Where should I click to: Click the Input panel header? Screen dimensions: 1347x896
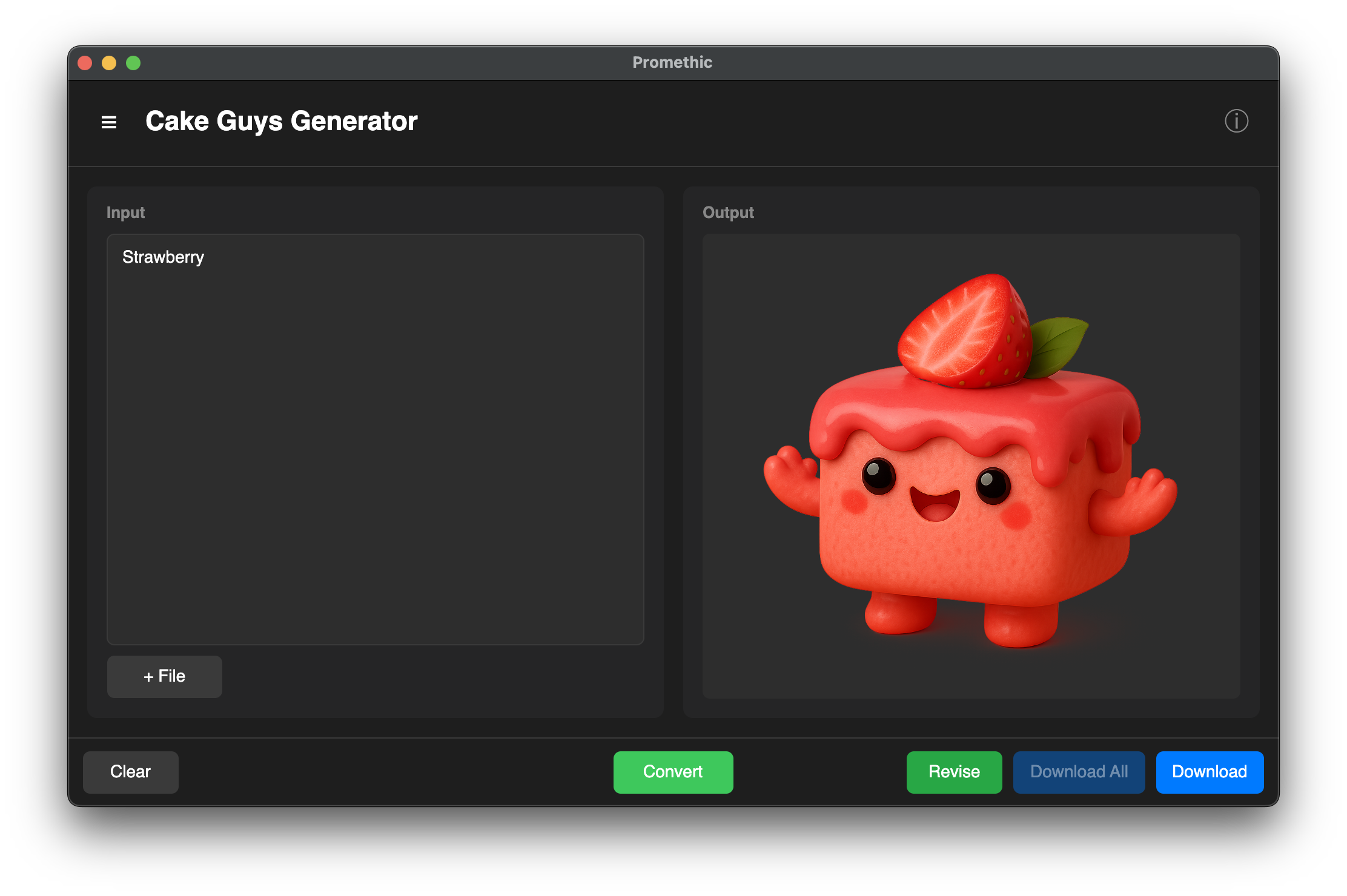[125, 212]
